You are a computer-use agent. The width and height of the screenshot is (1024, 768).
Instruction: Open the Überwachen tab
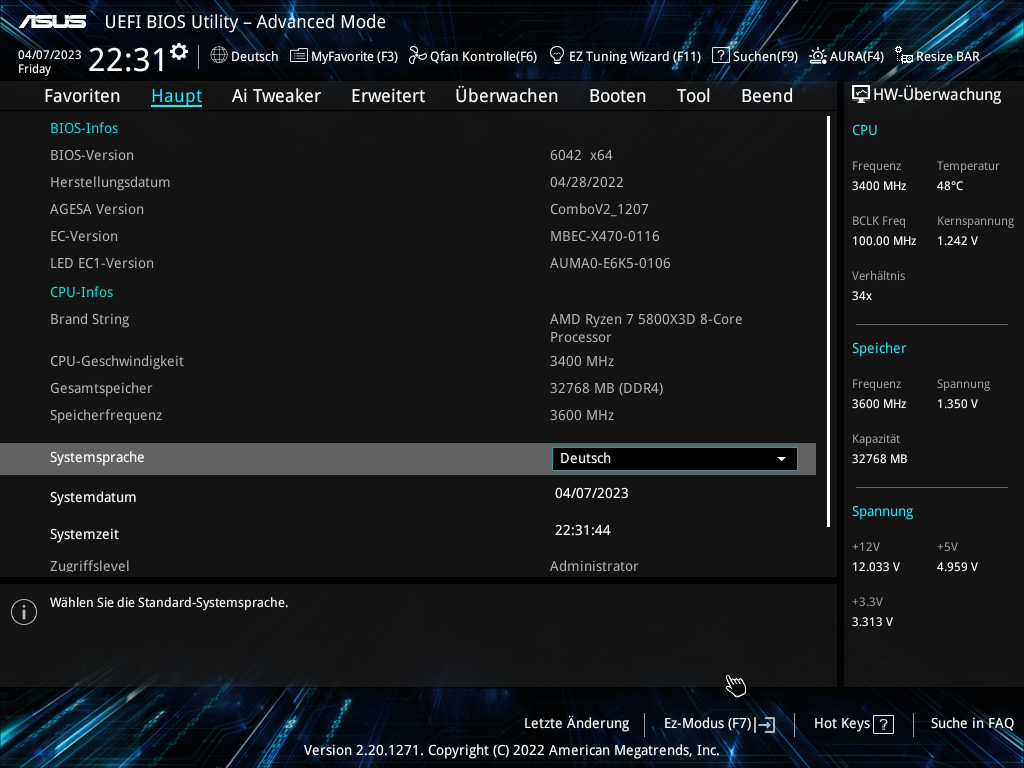507,96
